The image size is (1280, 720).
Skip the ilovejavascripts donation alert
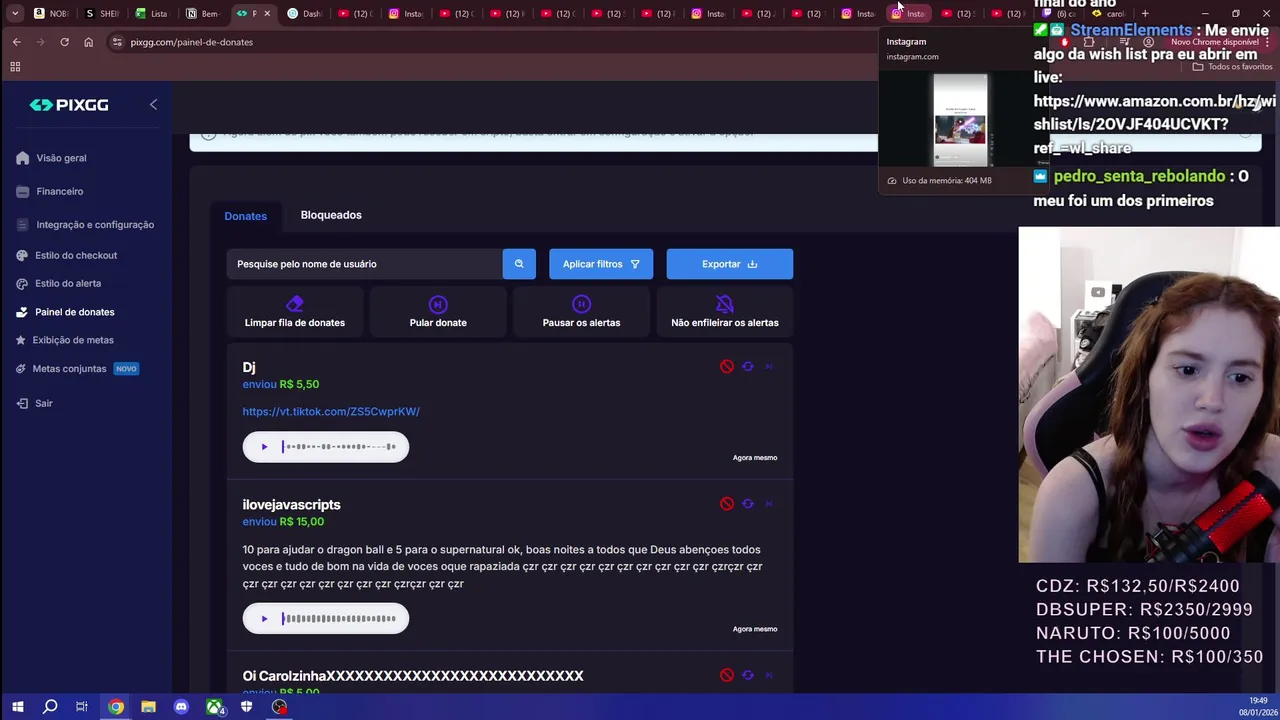[x=769, y=504]
